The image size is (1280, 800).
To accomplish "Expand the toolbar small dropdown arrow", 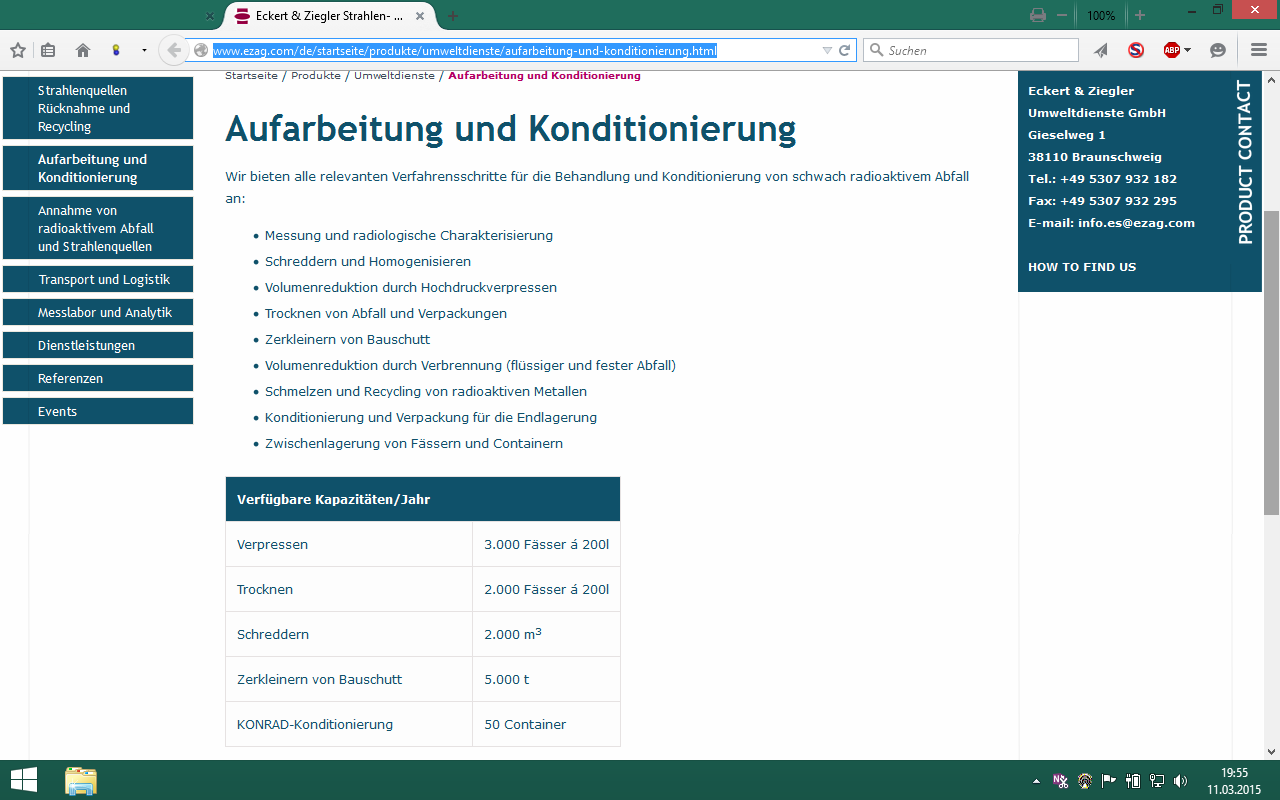I will click(144, 50).
